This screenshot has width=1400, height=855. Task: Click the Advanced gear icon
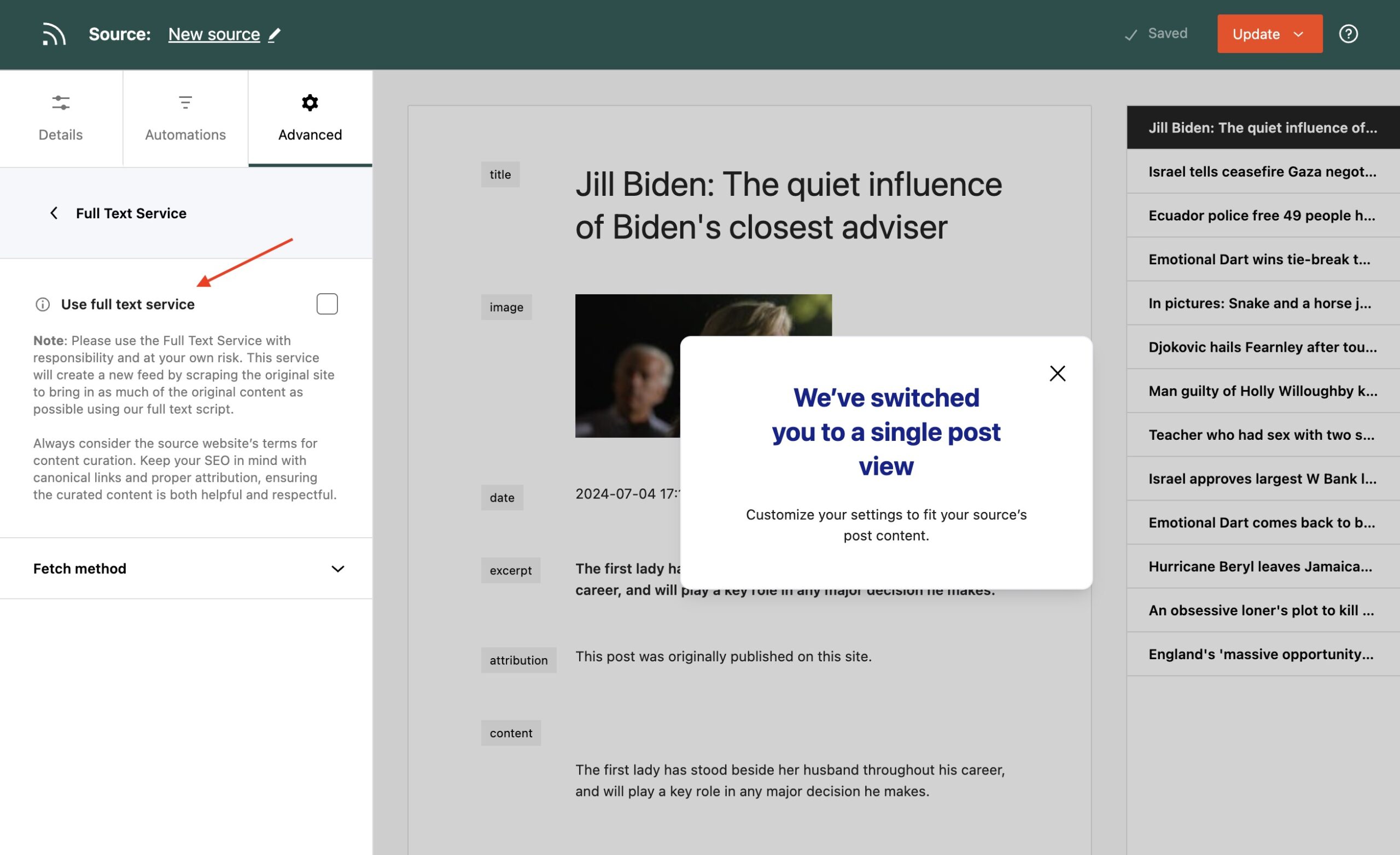click(x=310, y=103)
